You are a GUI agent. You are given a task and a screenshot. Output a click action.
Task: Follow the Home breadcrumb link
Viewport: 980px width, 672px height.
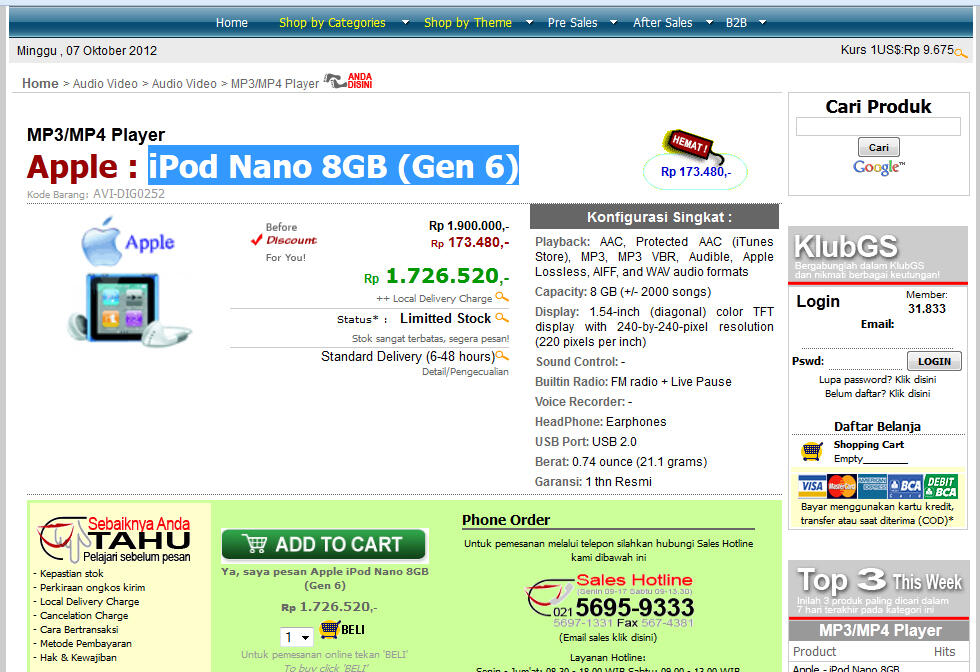[x=40, y=83]
